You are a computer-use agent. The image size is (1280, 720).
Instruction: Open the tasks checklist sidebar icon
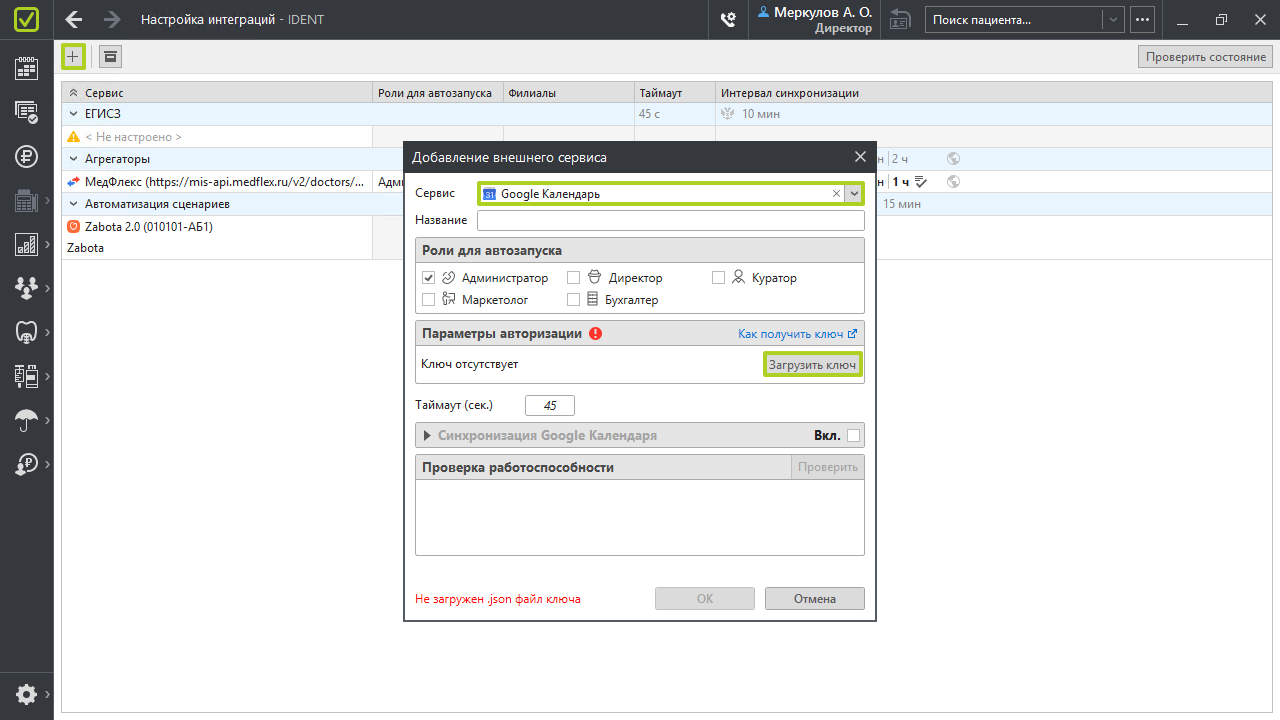click(x=27, y=112)
